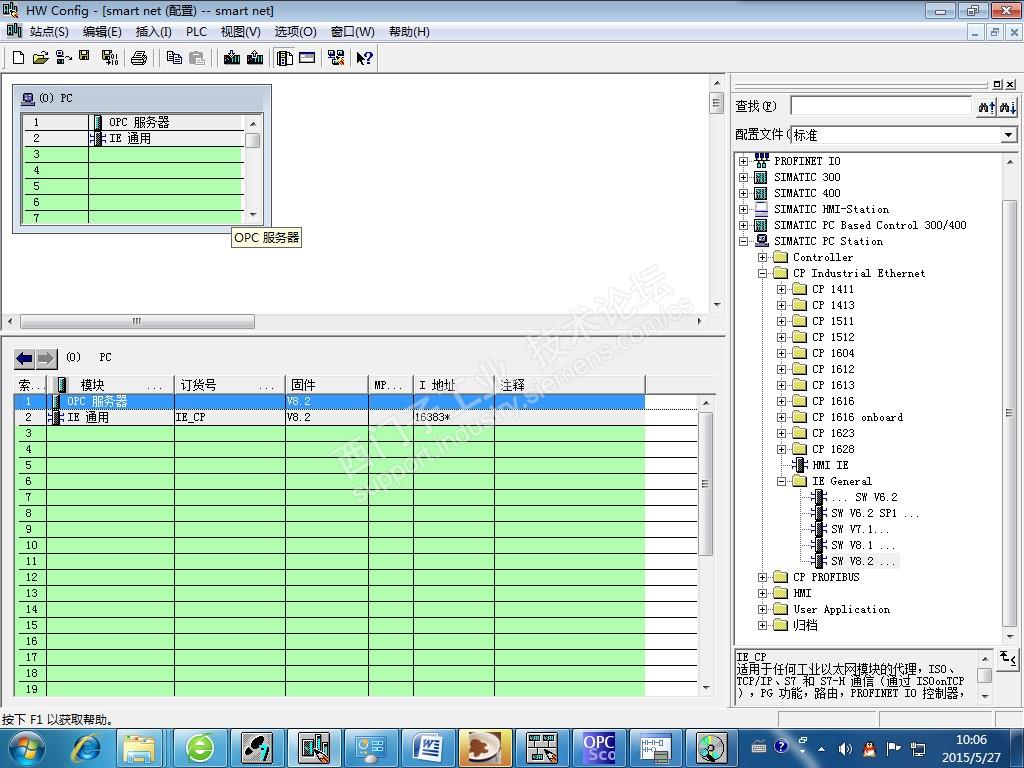Screen dimensions: 1024x768
Task: Expand the CP PROFIBUS folder
Action: pyautogui.click(x=762, y=577)
